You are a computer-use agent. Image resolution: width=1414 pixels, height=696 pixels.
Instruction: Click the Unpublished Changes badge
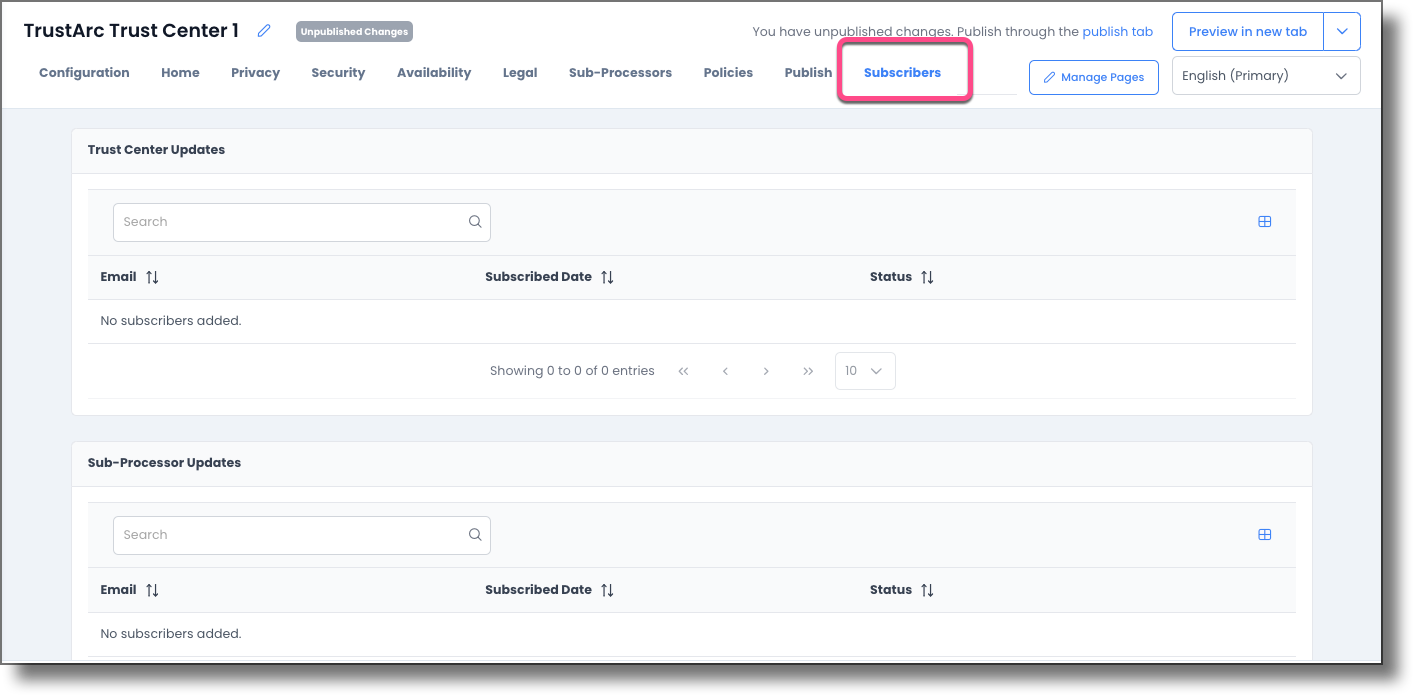click(x=354, y=31)
